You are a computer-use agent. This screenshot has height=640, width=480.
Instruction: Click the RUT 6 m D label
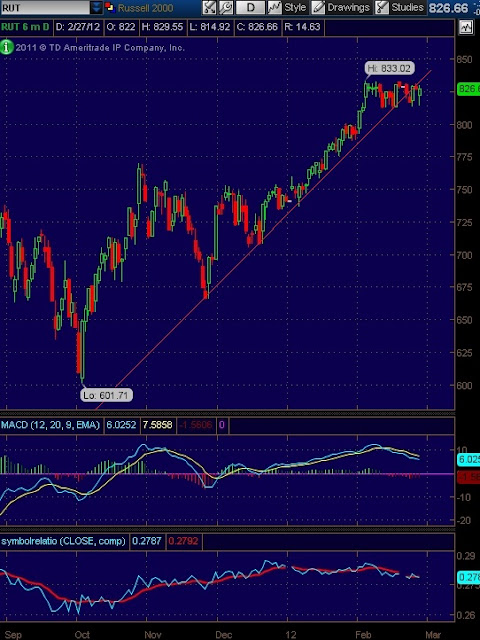[x=25, y=27]
